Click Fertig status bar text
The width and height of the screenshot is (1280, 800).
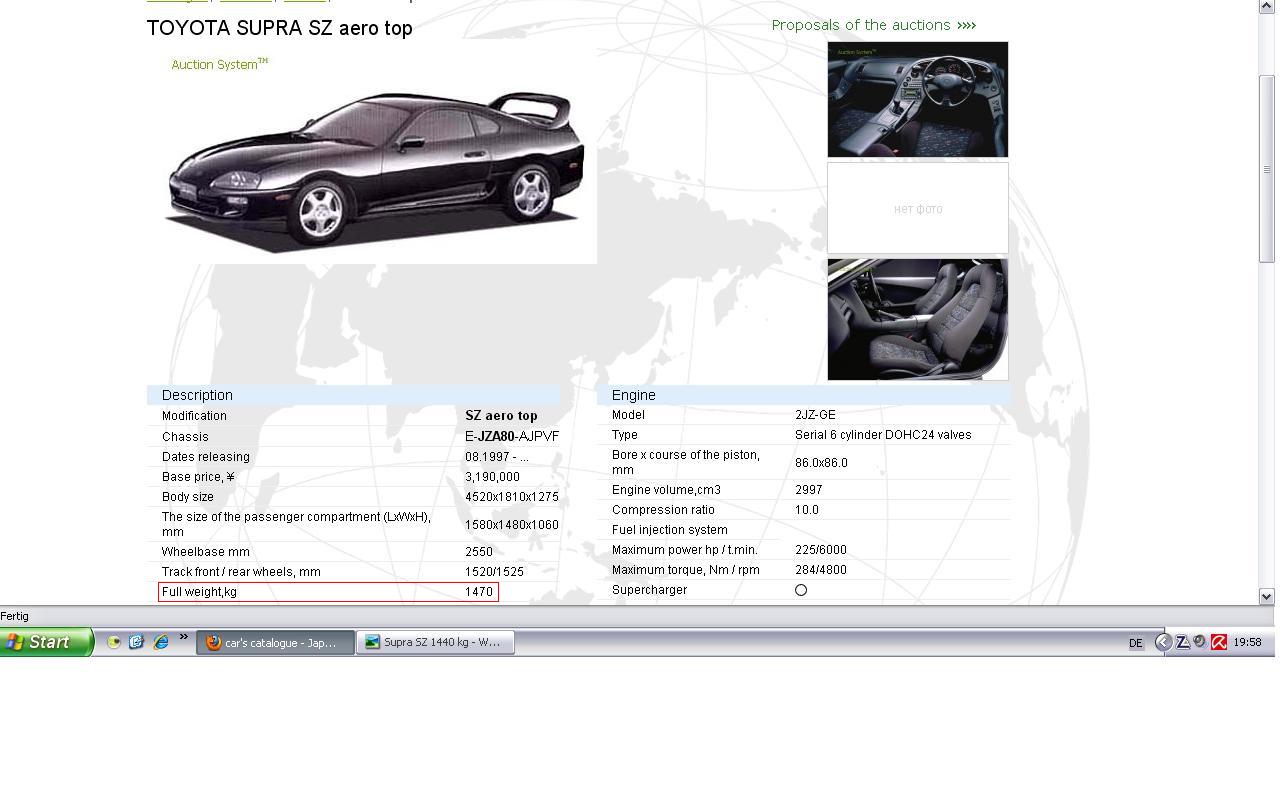coord(15,616)
